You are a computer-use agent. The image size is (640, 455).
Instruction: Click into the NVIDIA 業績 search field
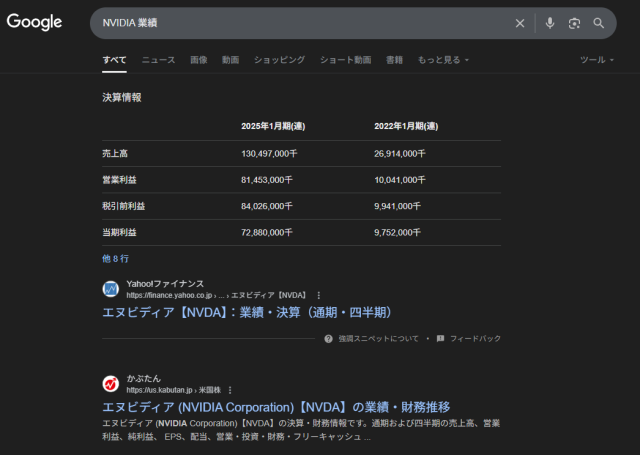pos(300,23)
